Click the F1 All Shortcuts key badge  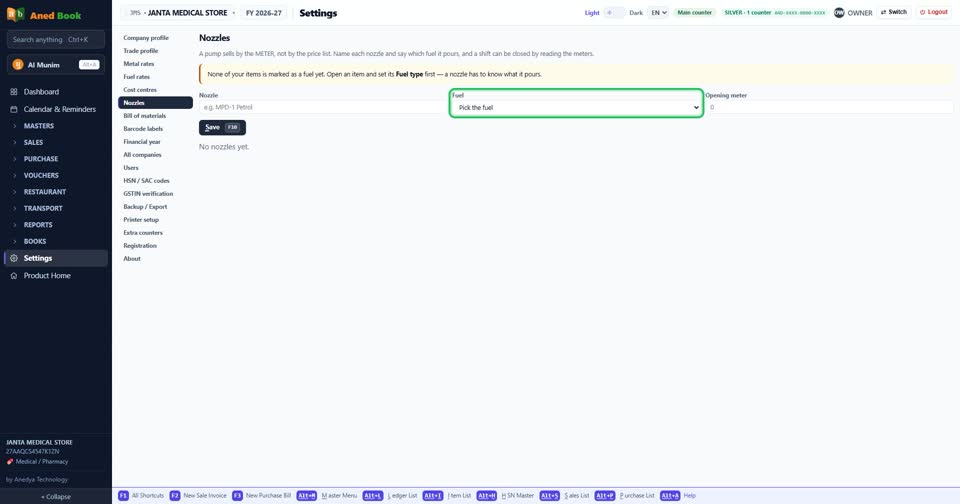pyautogui.click(x=123, y=495)
